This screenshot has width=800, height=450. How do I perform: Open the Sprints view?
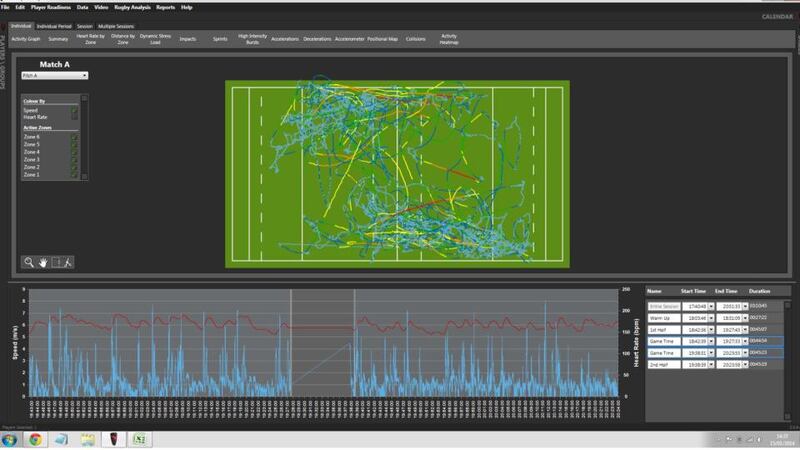[x=219, y=40]
